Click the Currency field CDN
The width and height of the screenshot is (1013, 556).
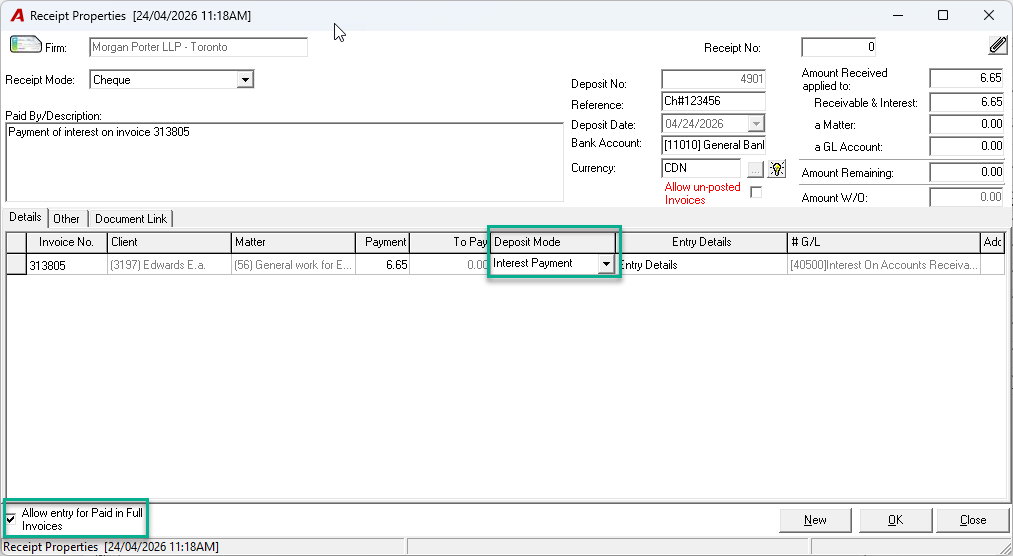702,168
